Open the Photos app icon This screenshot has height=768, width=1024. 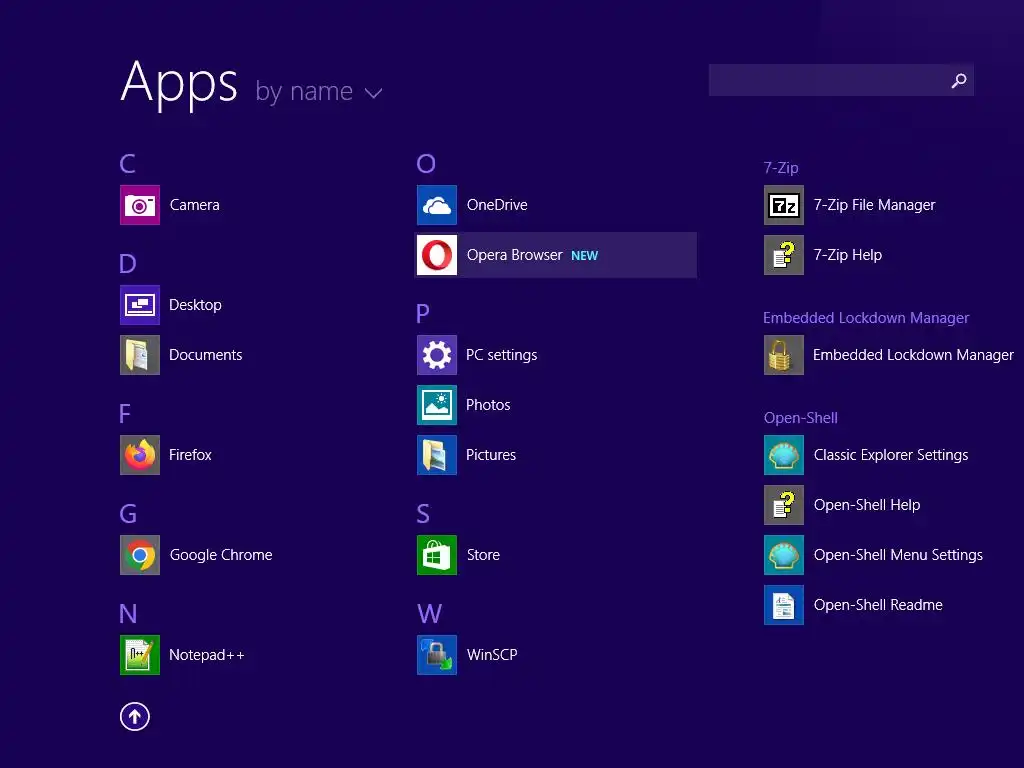[x=437, y=405]
